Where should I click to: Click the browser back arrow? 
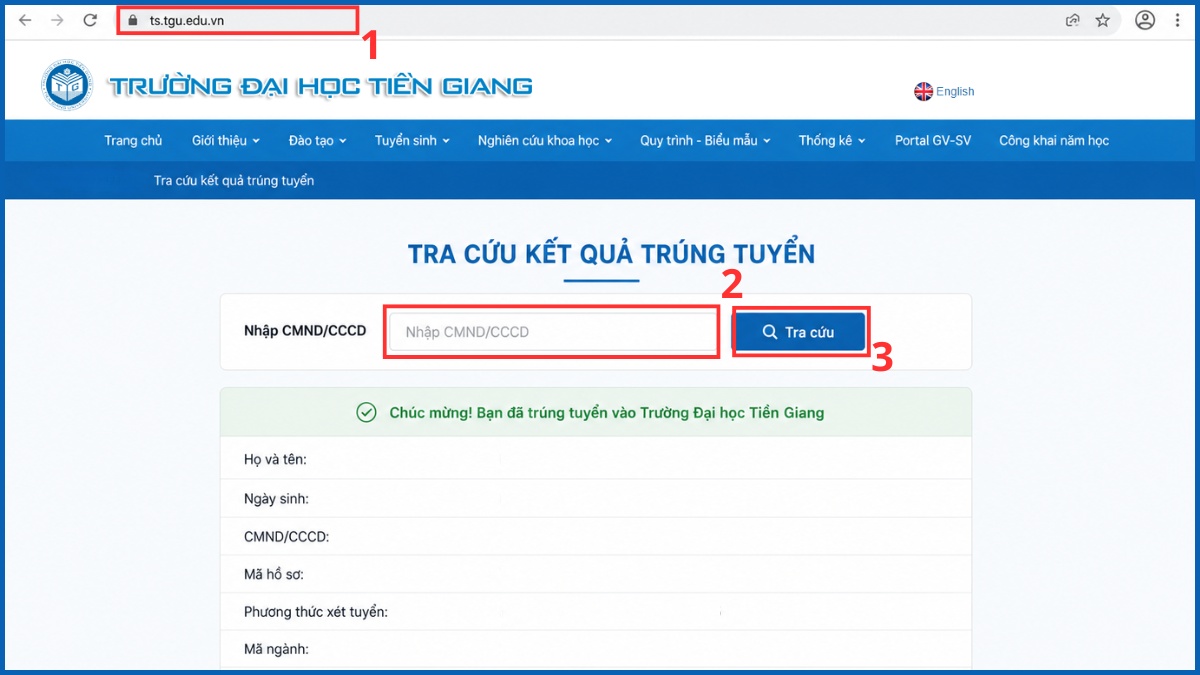coord(25,20)
